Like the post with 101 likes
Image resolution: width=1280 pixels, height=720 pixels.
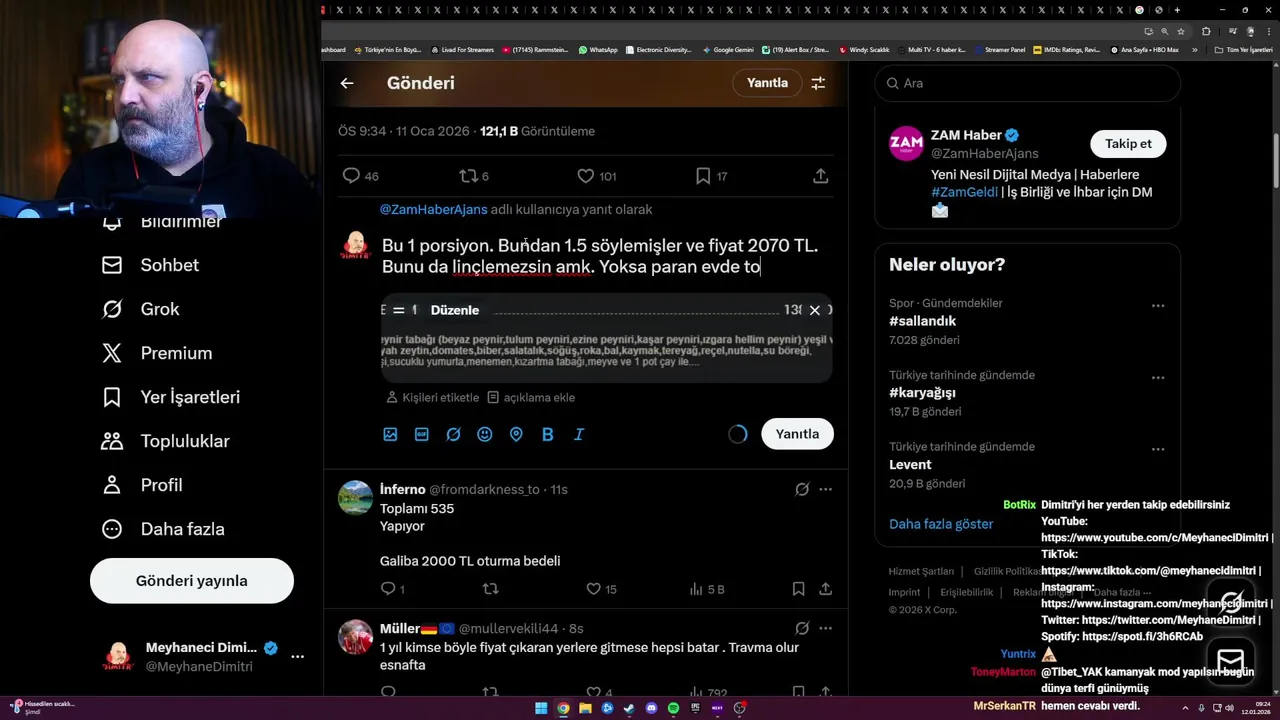(596, 176)
